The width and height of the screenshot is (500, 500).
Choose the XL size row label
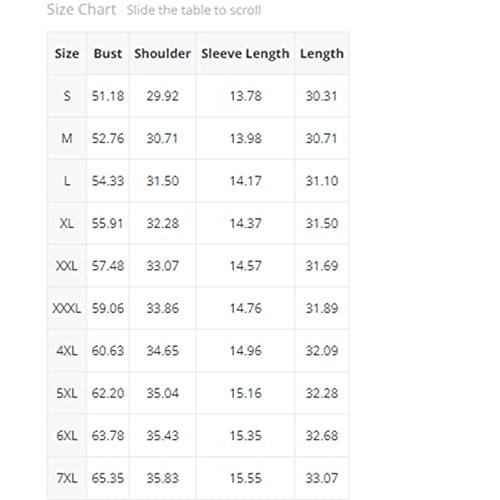(67, 223)
